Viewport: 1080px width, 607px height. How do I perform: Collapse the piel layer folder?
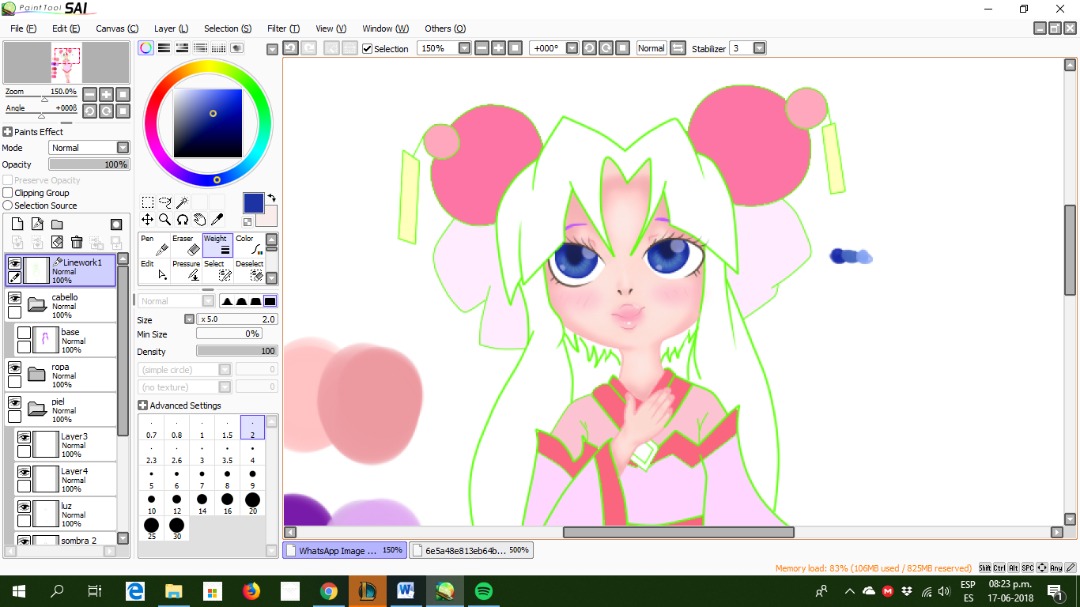[x=37, y=409]
